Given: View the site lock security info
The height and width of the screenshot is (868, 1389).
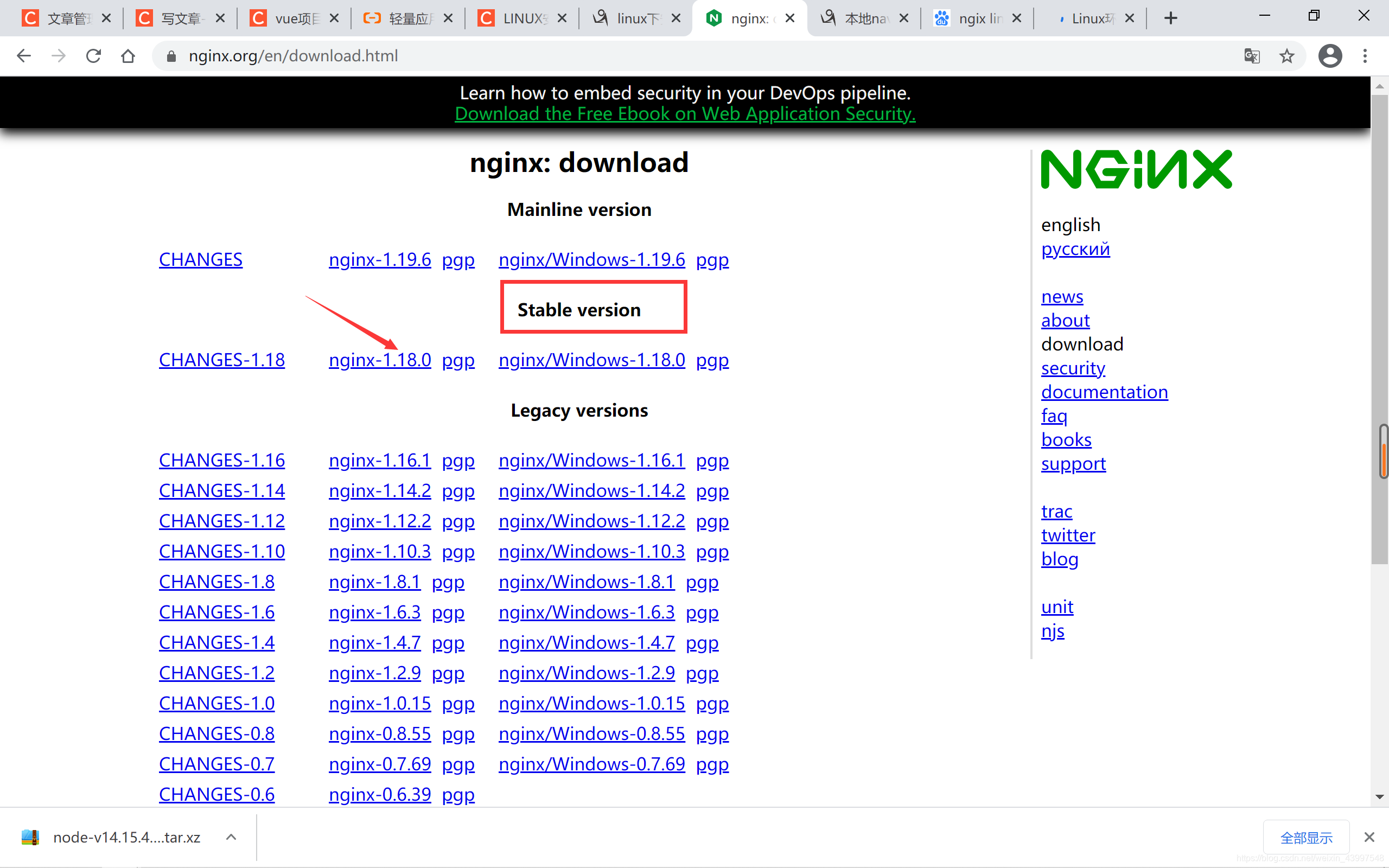Looking at the screenshot, I should tap(170, 56).
